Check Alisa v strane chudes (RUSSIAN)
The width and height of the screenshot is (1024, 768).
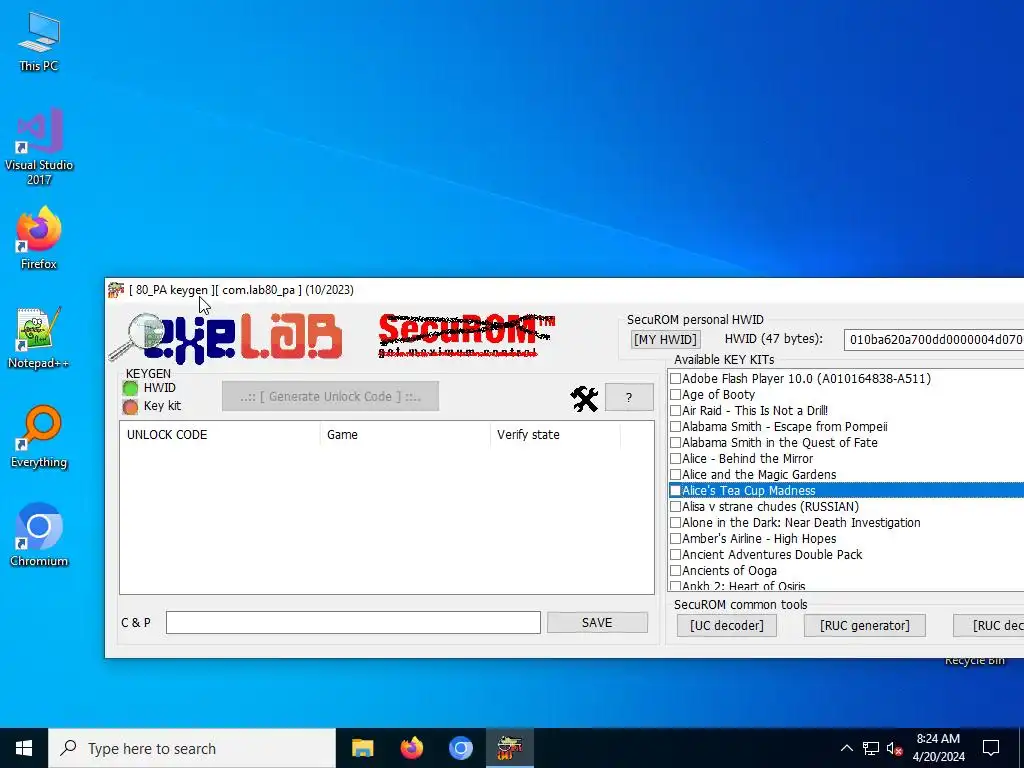[x=676, y=507]
